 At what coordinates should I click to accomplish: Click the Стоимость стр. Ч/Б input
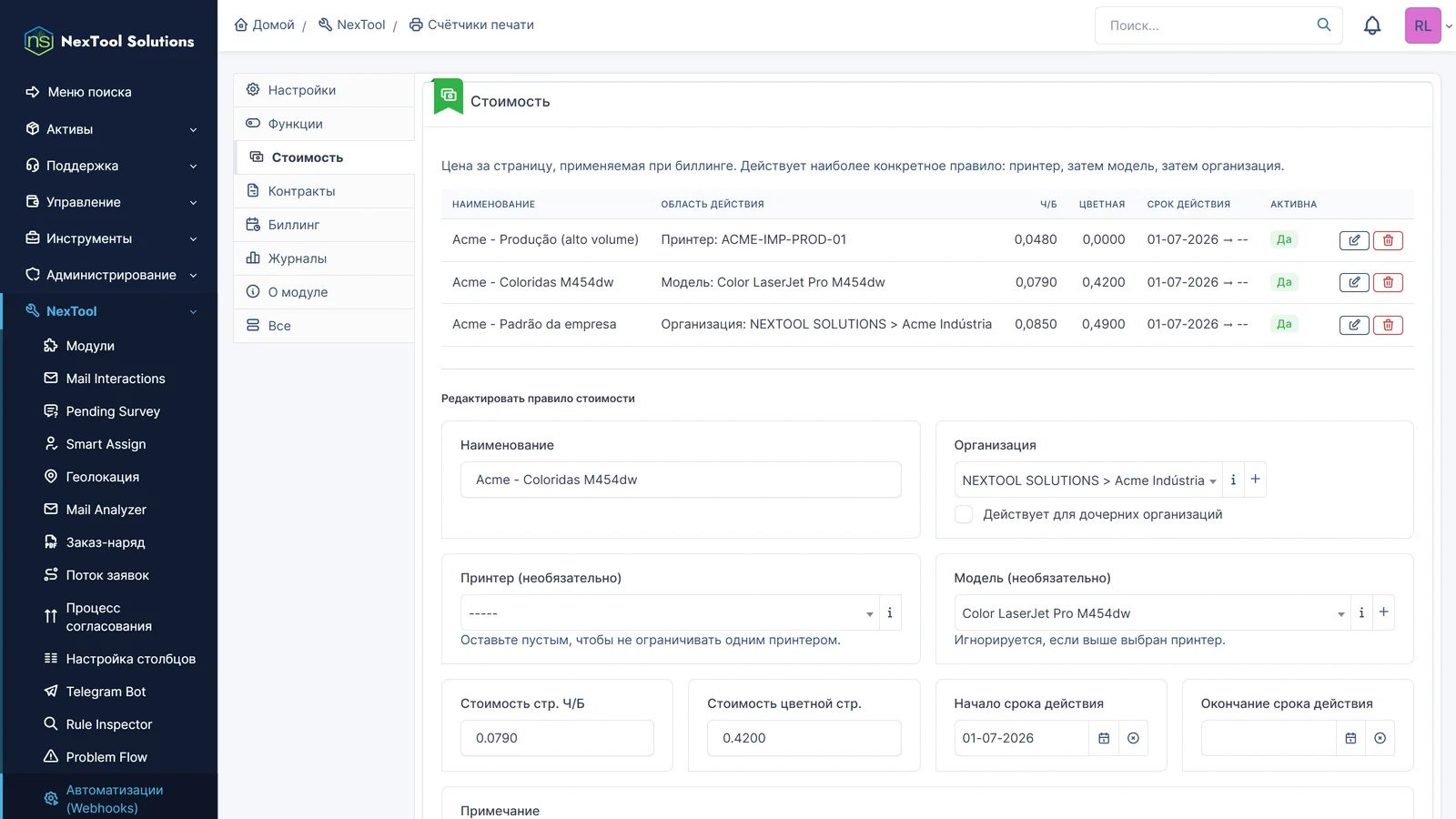(557, 738)
